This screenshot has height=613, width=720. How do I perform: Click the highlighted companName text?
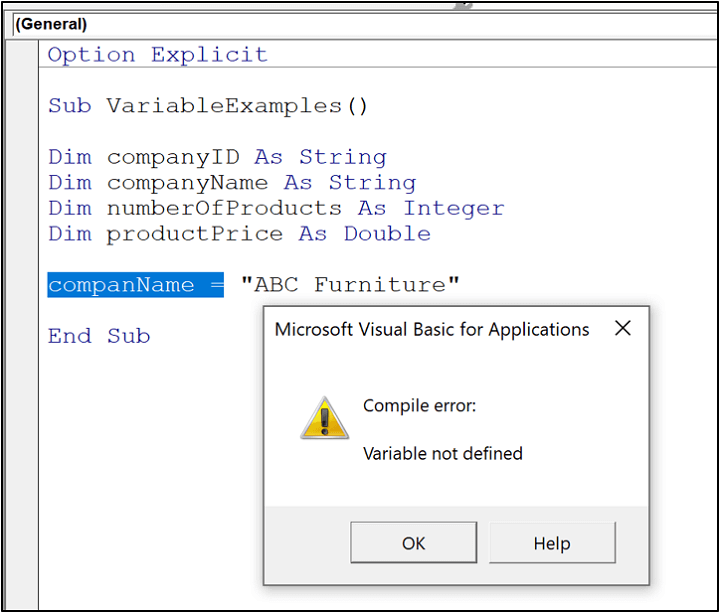pos(121,285)
